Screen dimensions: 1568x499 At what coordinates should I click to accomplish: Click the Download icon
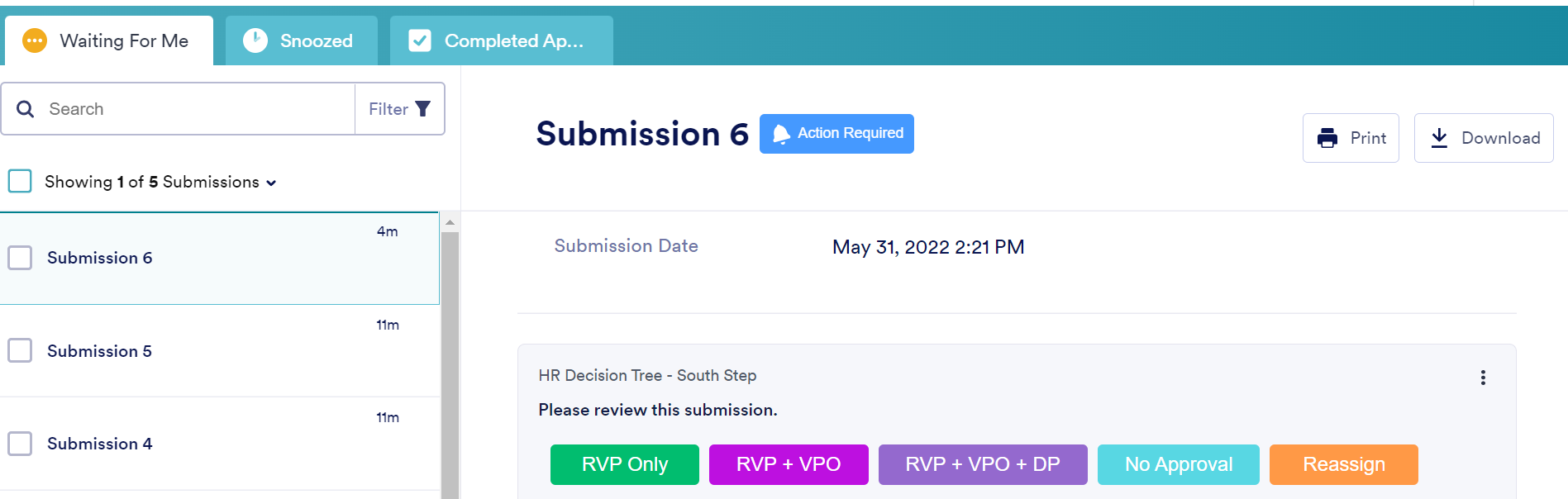coord(1440,138)
